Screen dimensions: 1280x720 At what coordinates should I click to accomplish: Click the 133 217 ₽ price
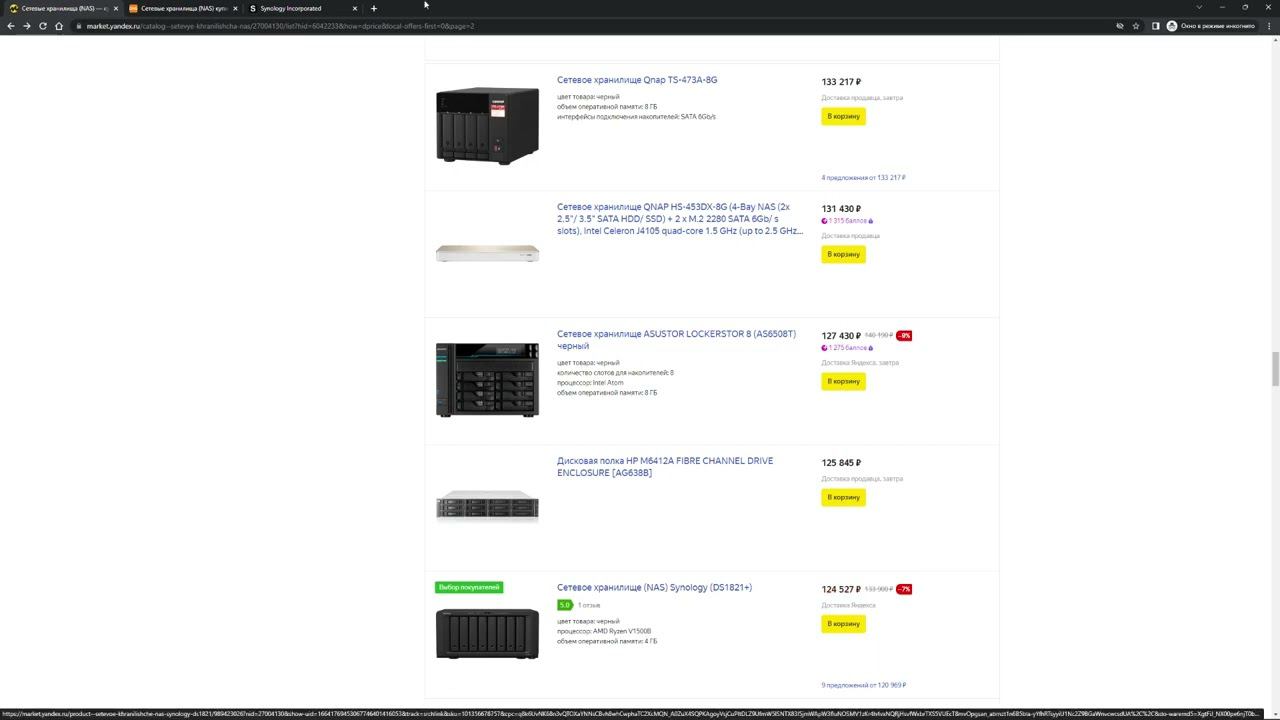point(841,82)
